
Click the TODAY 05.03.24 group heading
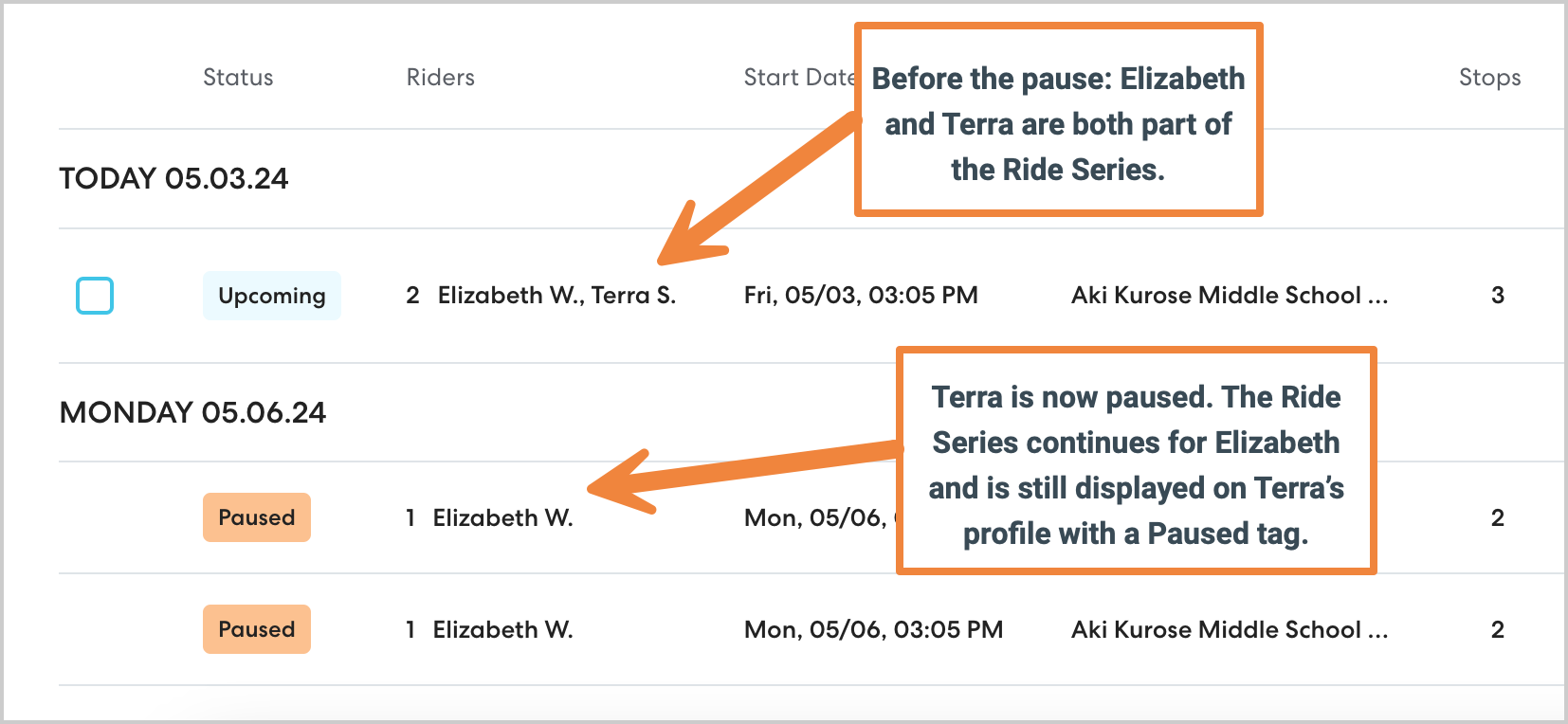pos(173,178)
